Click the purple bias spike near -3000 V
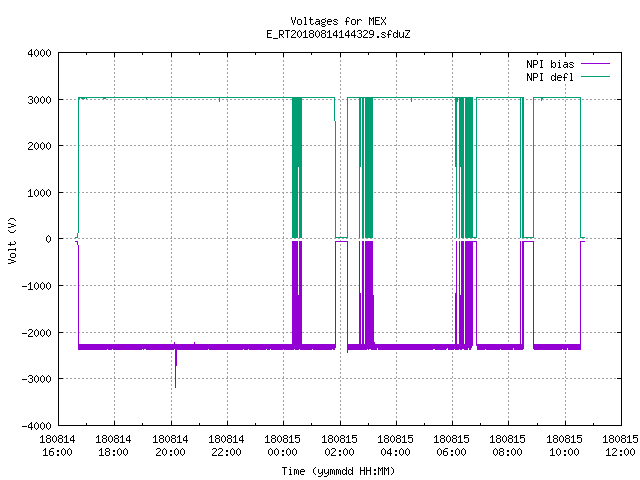640x480 pixels. point(176,367)
